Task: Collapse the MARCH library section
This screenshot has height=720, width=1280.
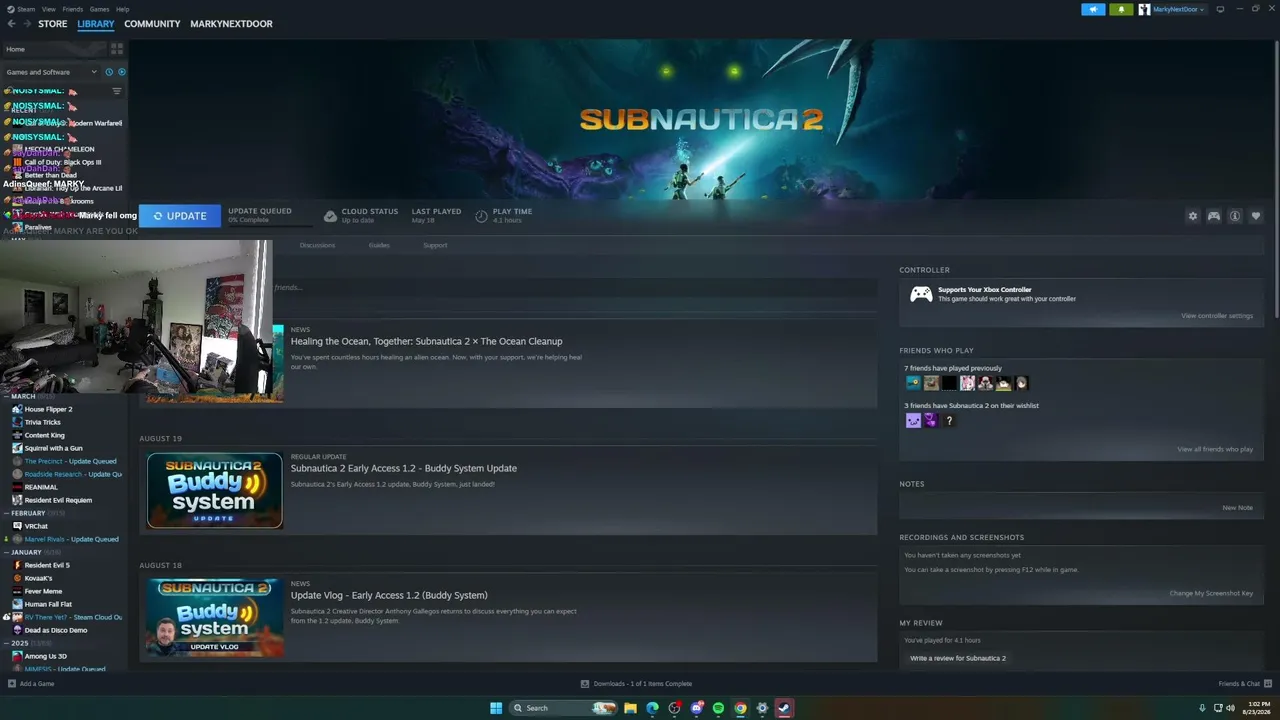Action: click(x=23, y=396)
